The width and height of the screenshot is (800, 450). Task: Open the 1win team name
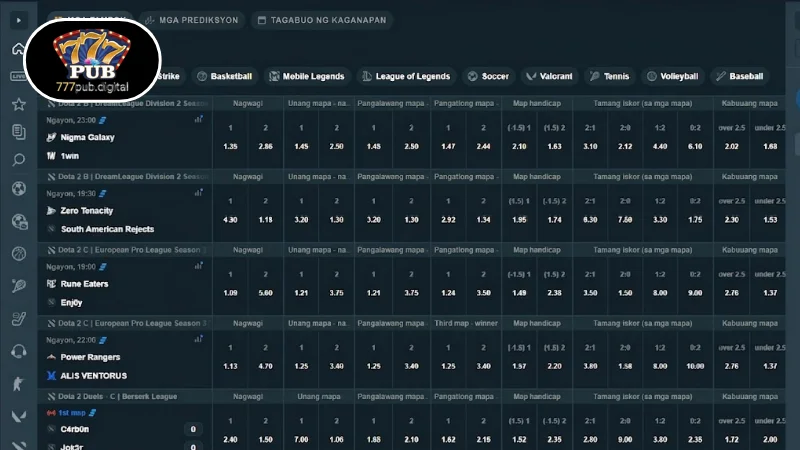coord(70,156)
